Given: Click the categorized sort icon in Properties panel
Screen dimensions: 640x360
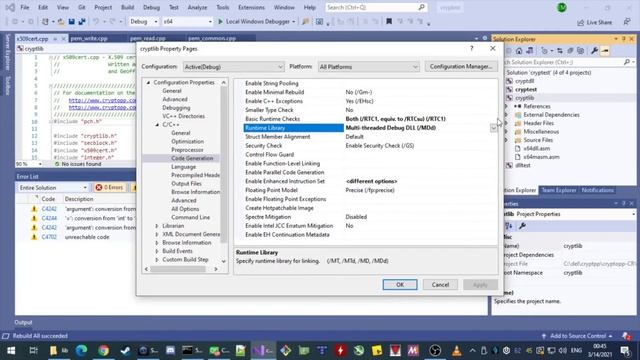Looking at the screenshot, I should (x=509, y=226).
